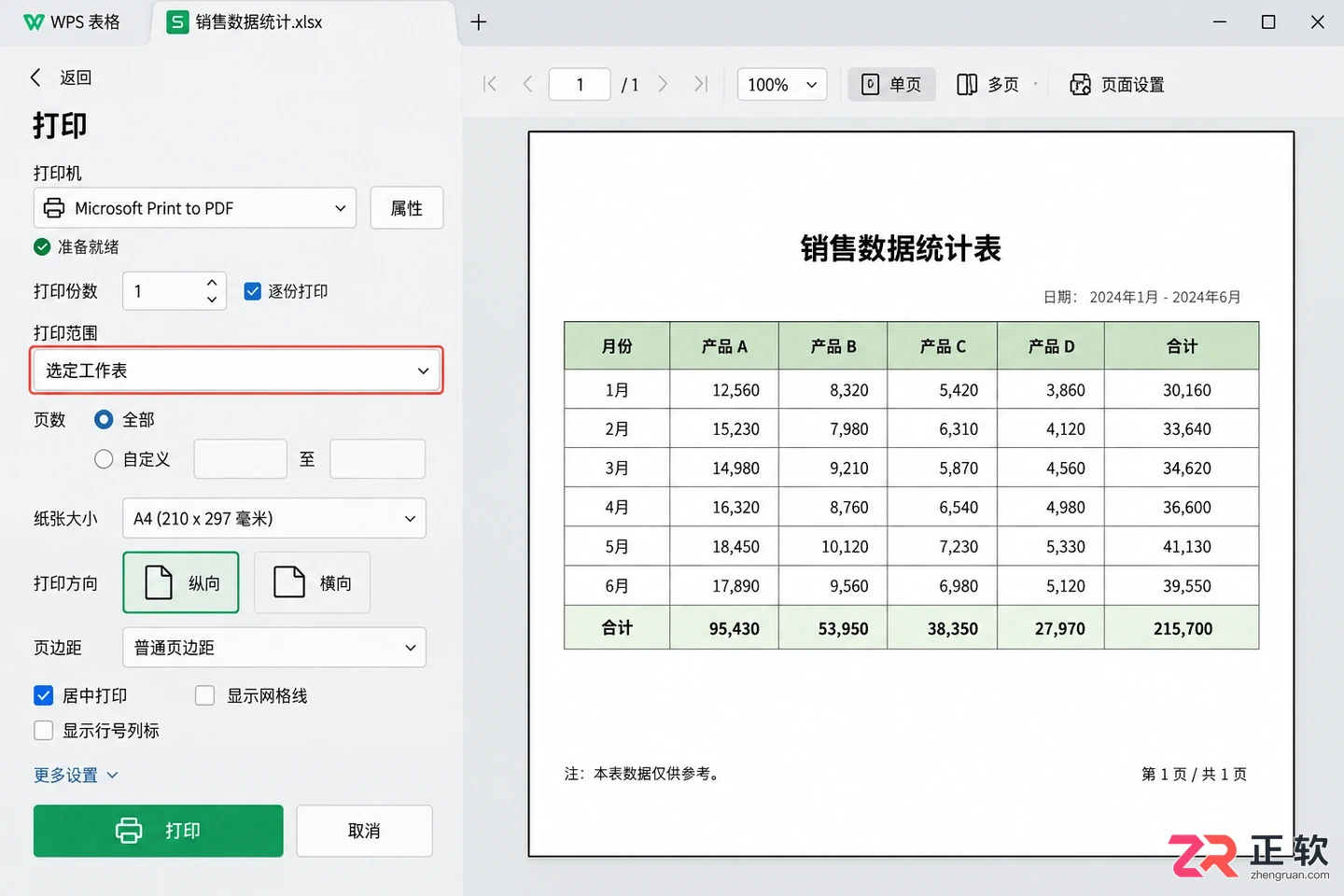Select the 全部 pages radio button
The width and height of the screenshot is (1344, 896).
(x=104, y=420)
